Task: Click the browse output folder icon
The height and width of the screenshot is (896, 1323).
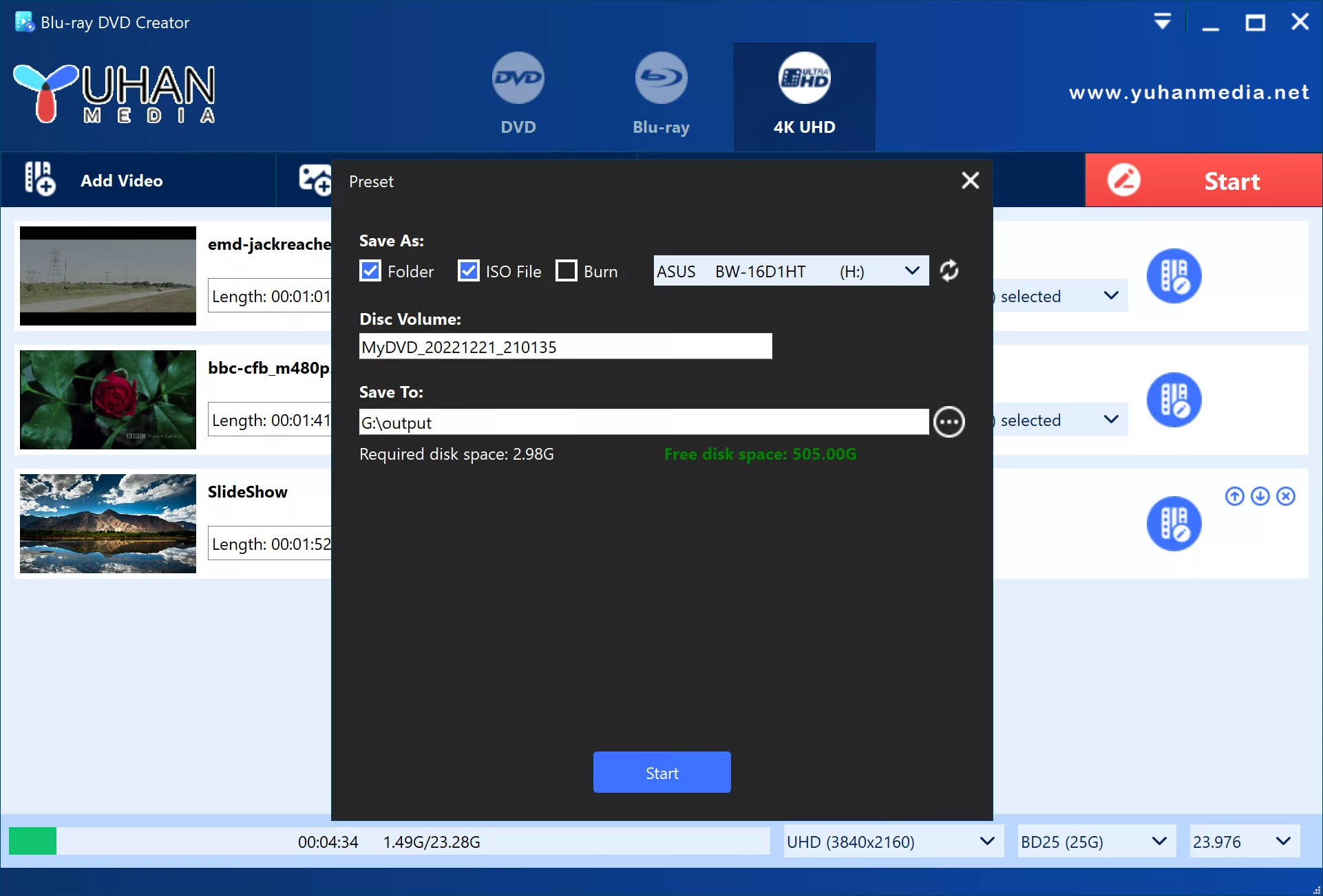Action: [947, 422]
